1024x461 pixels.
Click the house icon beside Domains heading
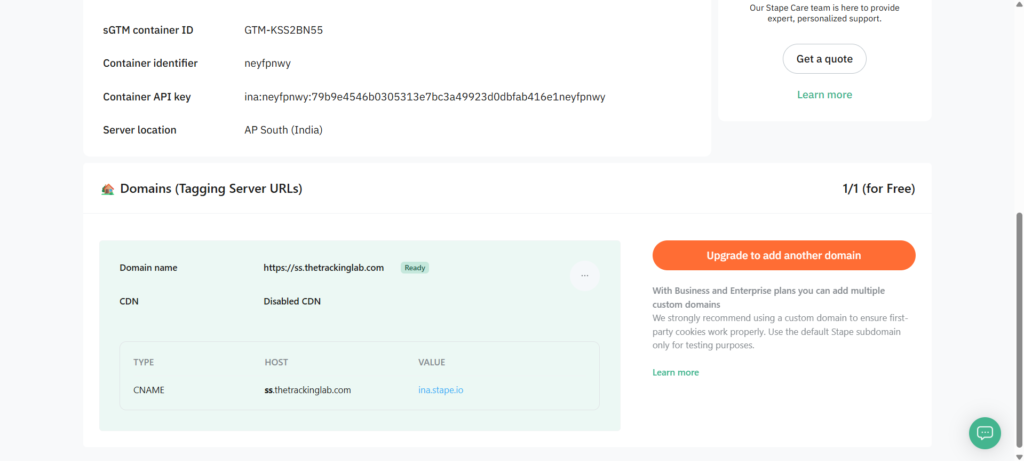click(x=108, y=189)
